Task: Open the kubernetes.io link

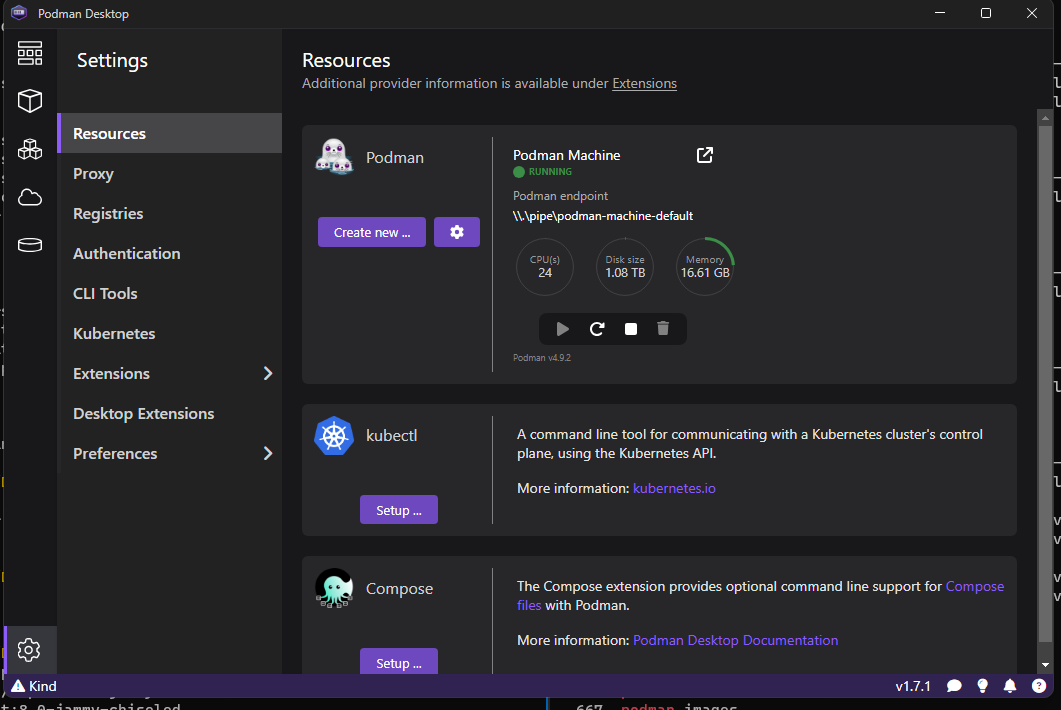Action: coord(674,488)
